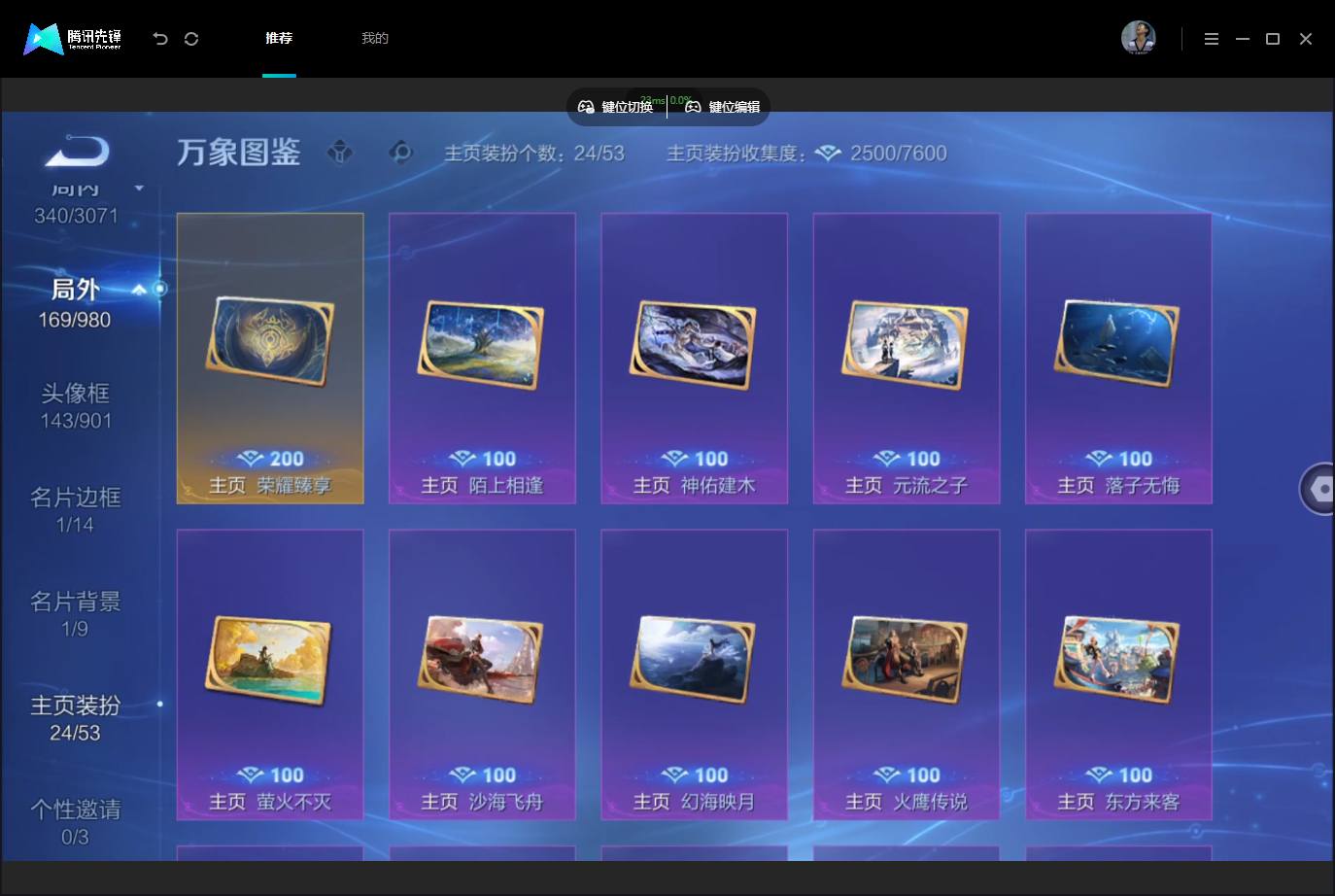This screenshot has width=1335, height=896.
Task: Open the 神佑建木 homepage card
Action: pyautogui.click(x=694, y=359)
